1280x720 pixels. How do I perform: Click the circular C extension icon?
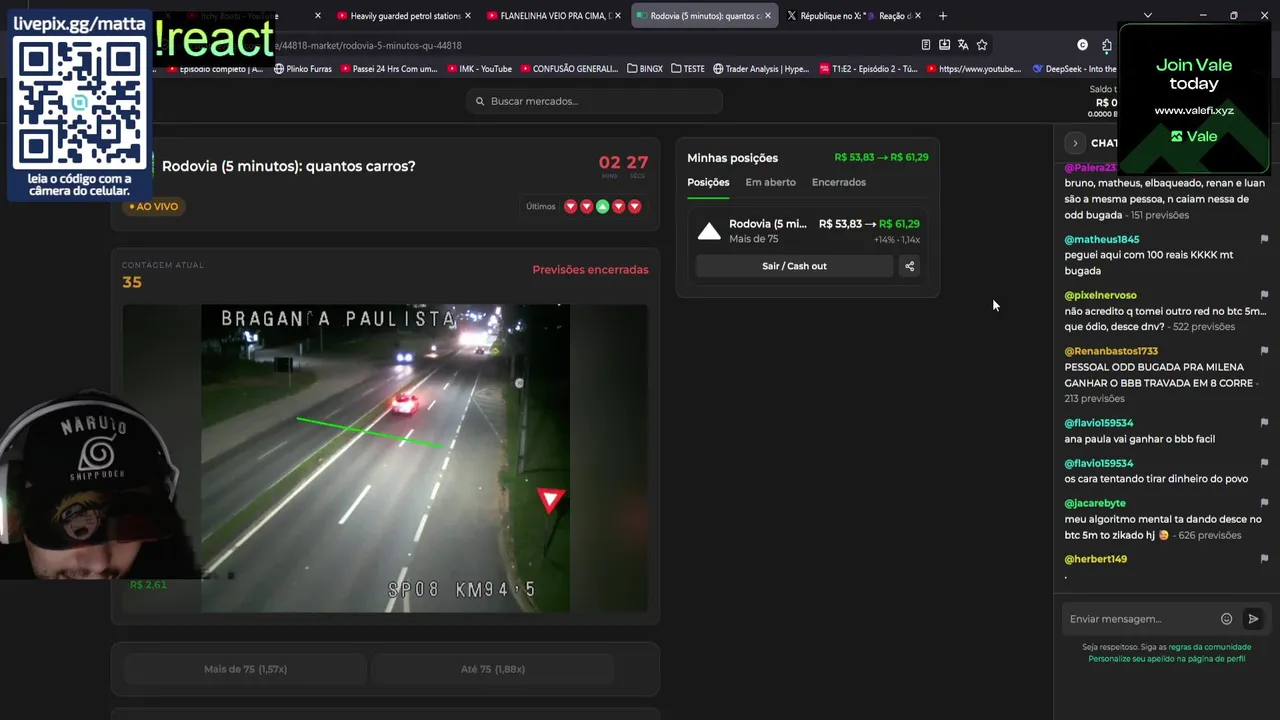point(1082,45)
